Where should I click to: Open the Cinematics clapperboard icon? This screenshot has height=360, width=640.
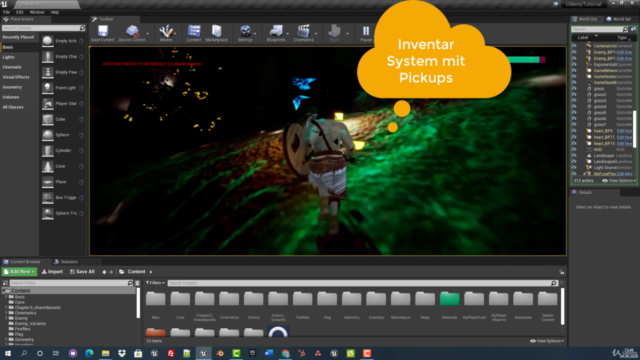click(x=303, y=31)
